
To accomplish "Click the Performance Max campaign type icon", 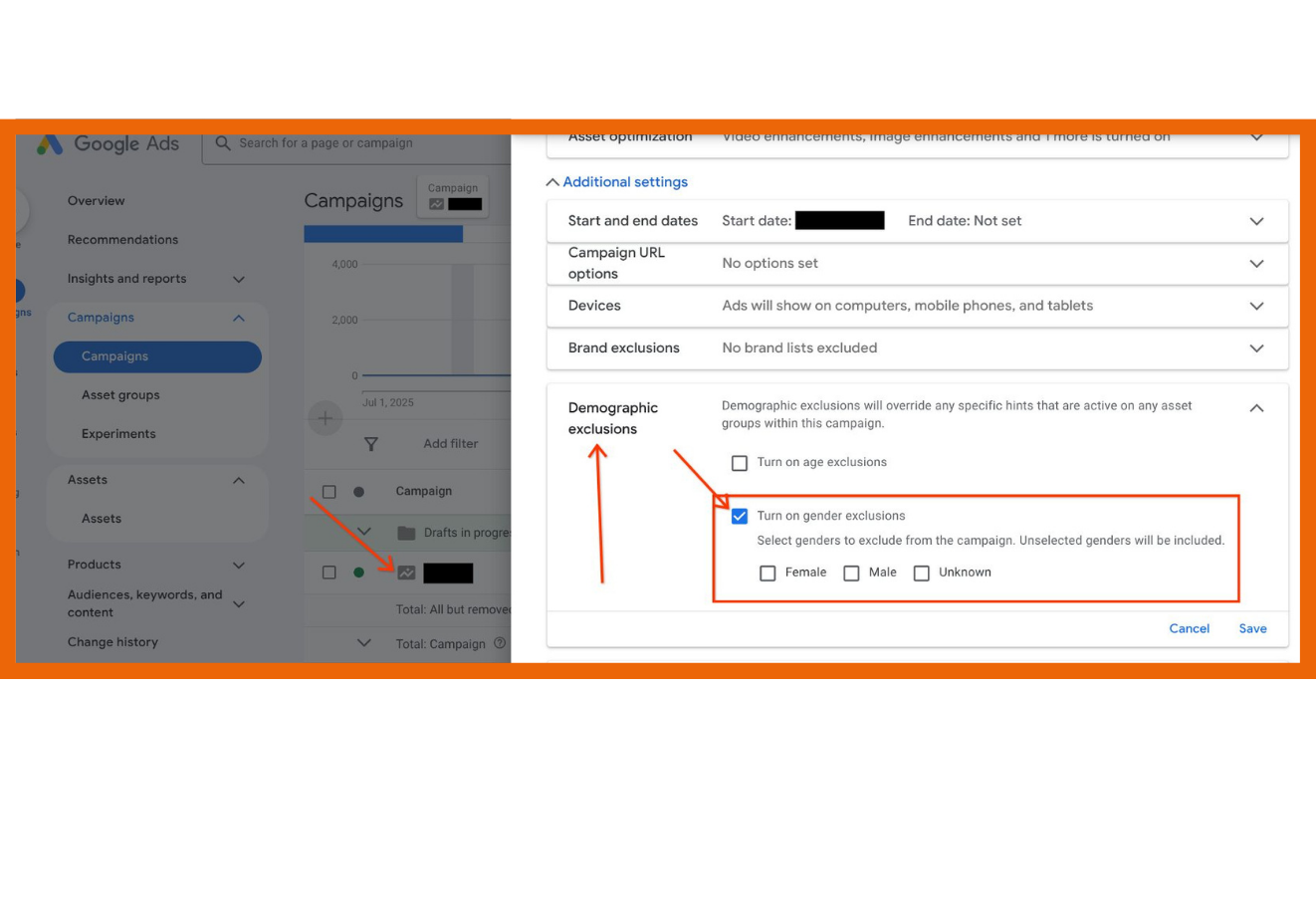I will tap(406, 573).
